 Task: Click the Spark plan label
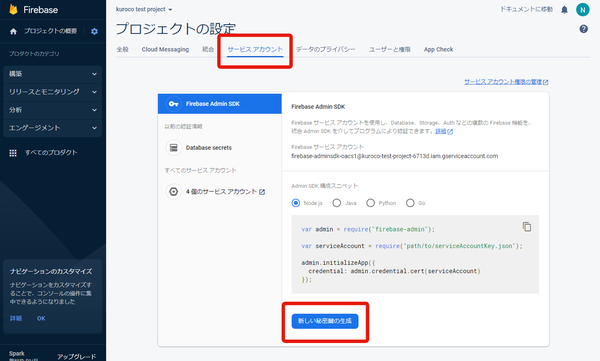click(16, 353)
